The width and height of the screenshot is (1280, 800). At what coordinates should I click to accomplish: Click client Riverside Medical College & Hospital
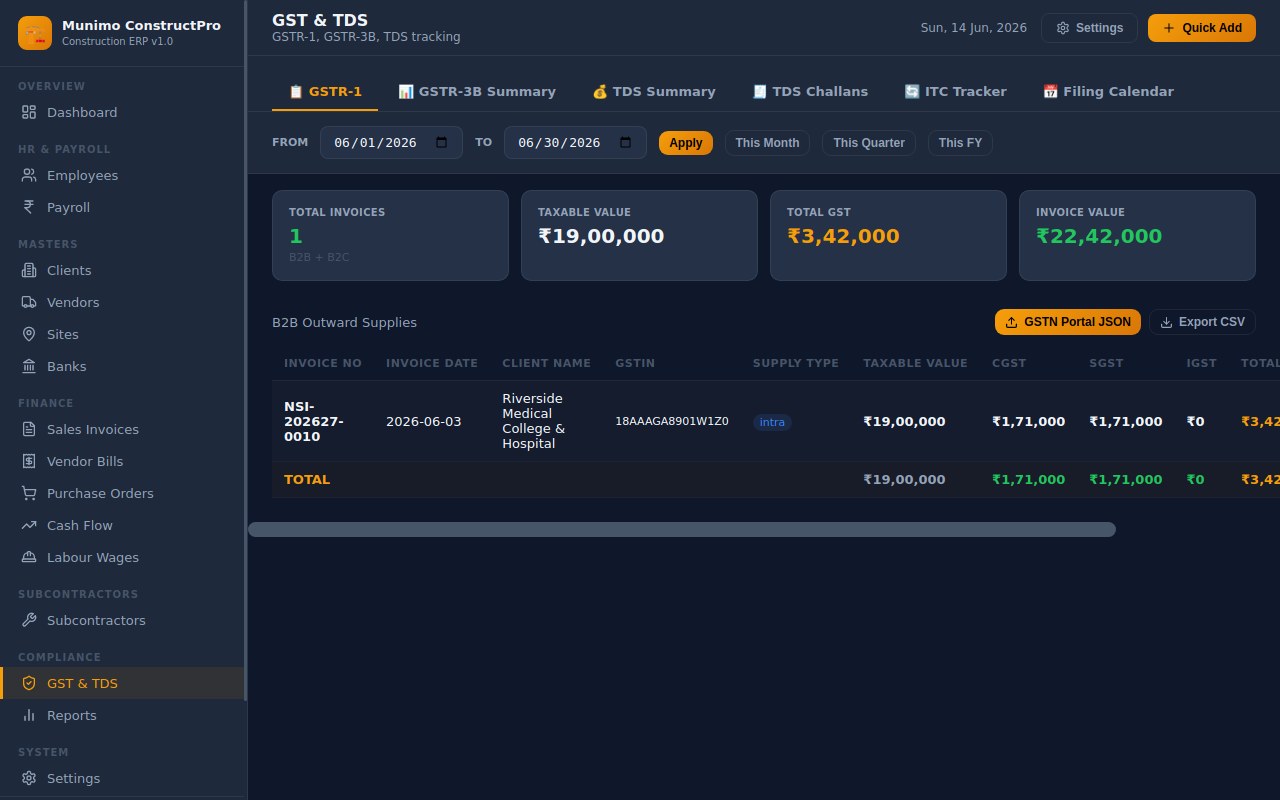click(x=533, y=421)
